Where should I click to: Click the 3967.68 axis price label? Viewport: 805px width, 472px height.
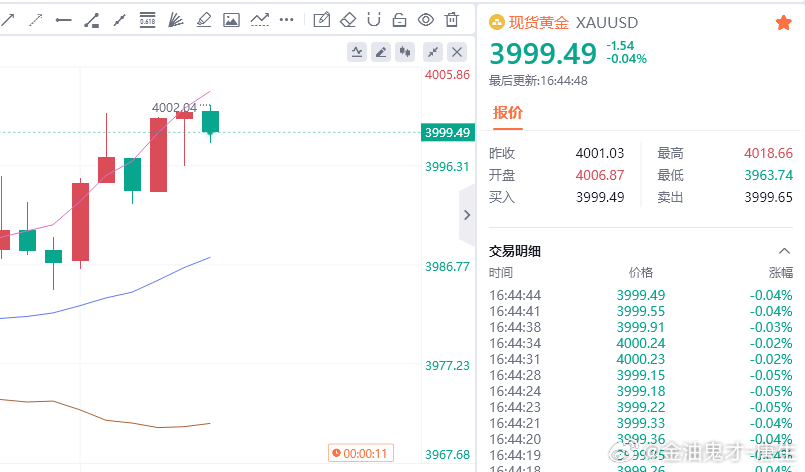[447, 455]
